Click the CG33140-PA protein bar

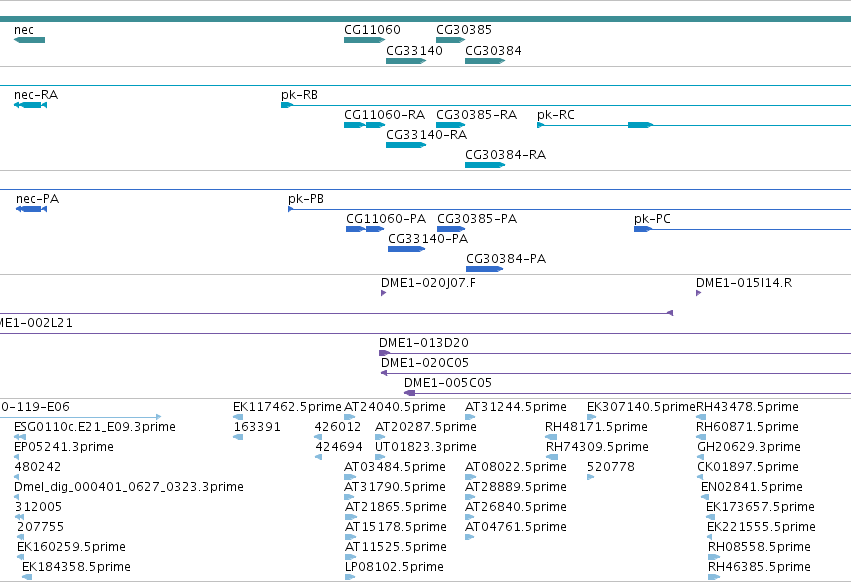point(407,249)
